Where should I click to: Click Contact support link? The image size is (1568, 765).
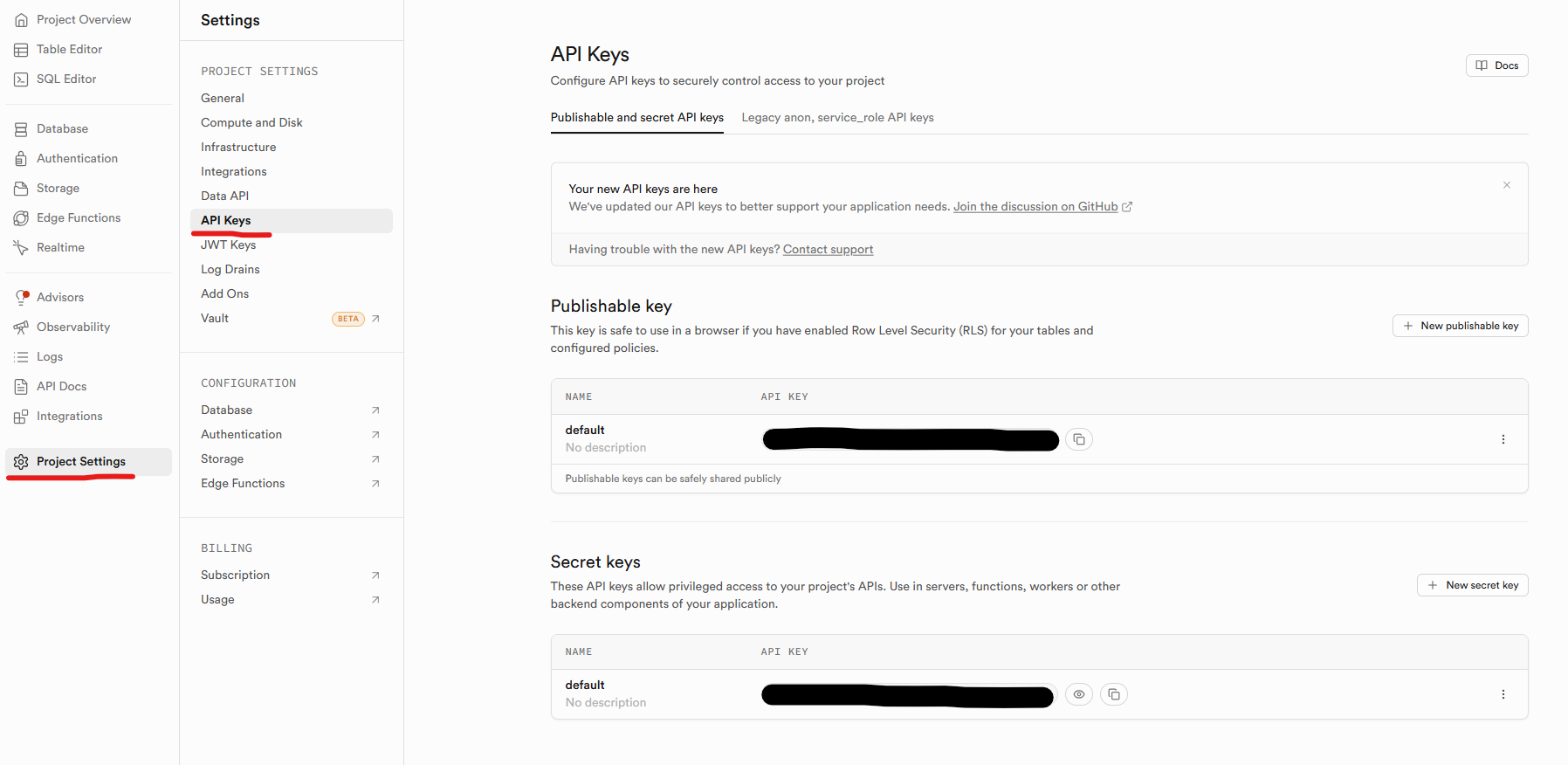[828, 249]
